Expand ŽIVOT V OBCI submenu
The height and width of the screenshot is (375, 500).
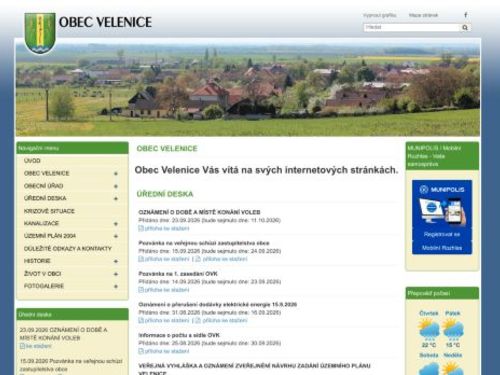pyautogui.click(x=116, y=274)
